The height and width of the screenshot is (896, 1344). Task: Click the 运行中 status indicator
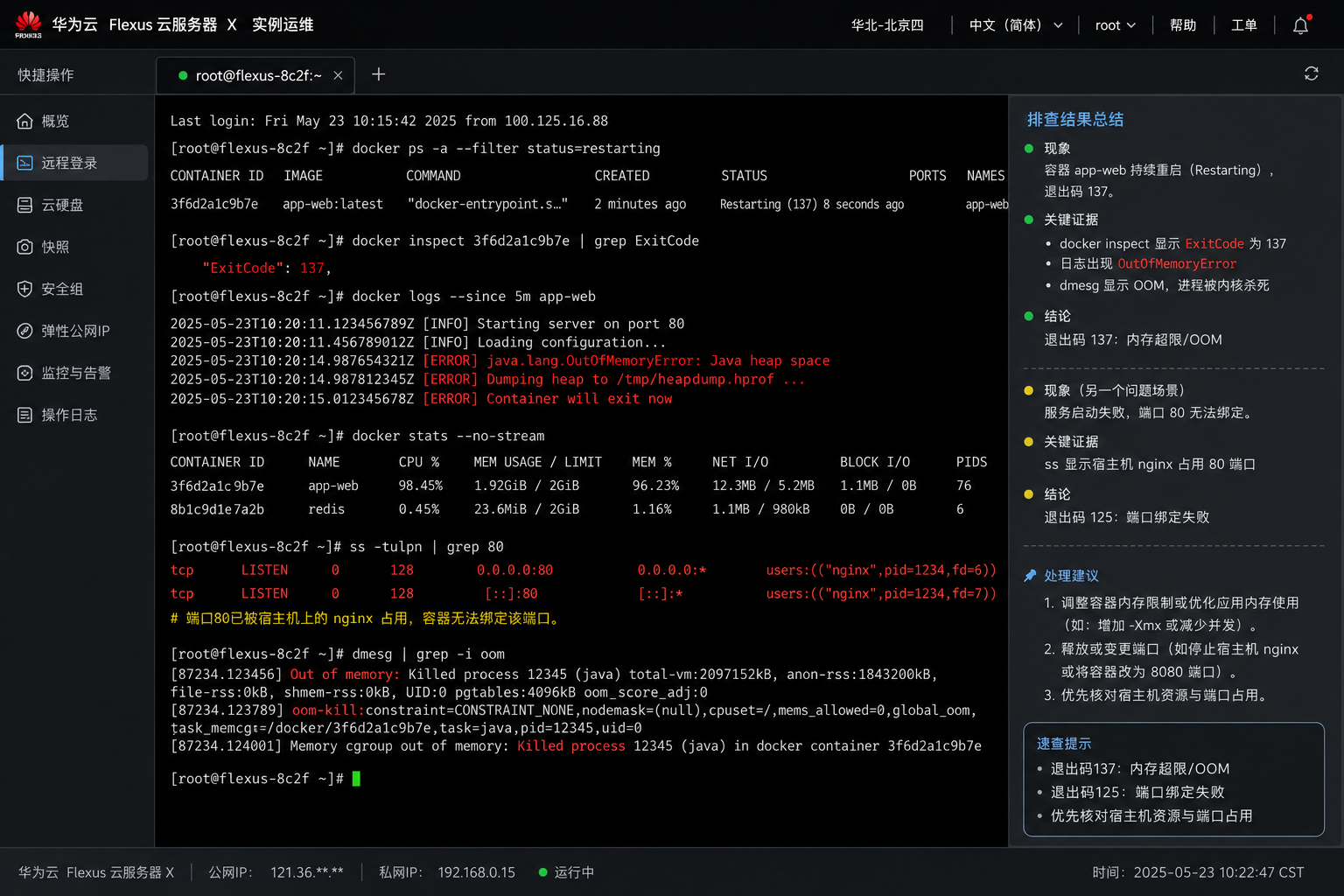coord(566,872)
